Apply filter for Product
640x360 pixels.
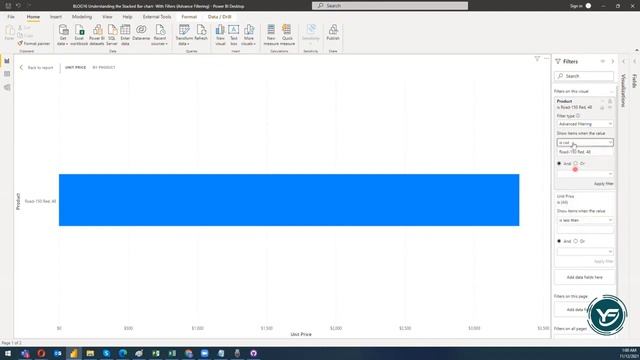click(603, 184)
